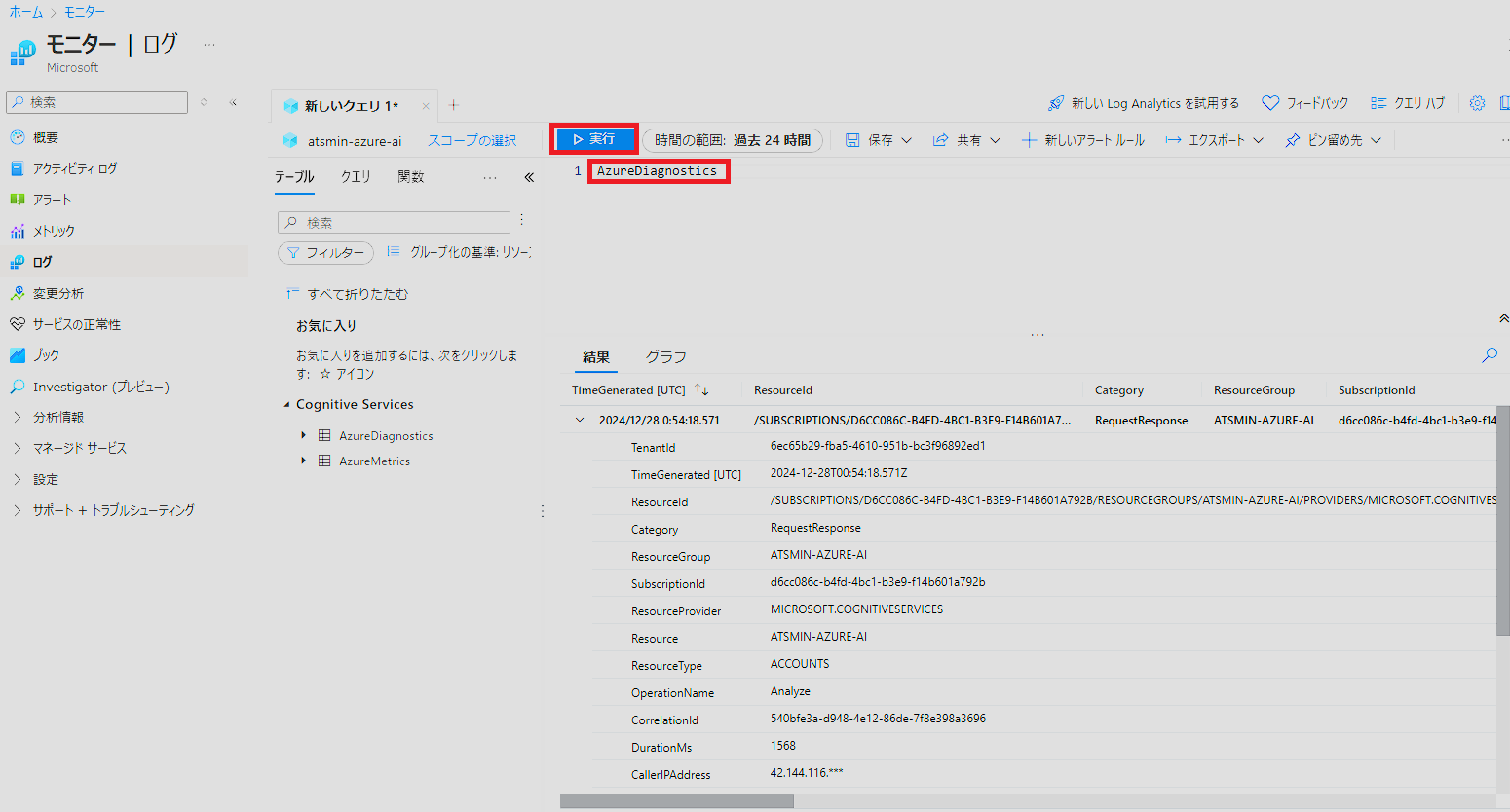The width and height of the screenshot is (1510, 812).
Task: Open クエリ ハブ
Action: pyautogui.click(x=1408, y=103)
